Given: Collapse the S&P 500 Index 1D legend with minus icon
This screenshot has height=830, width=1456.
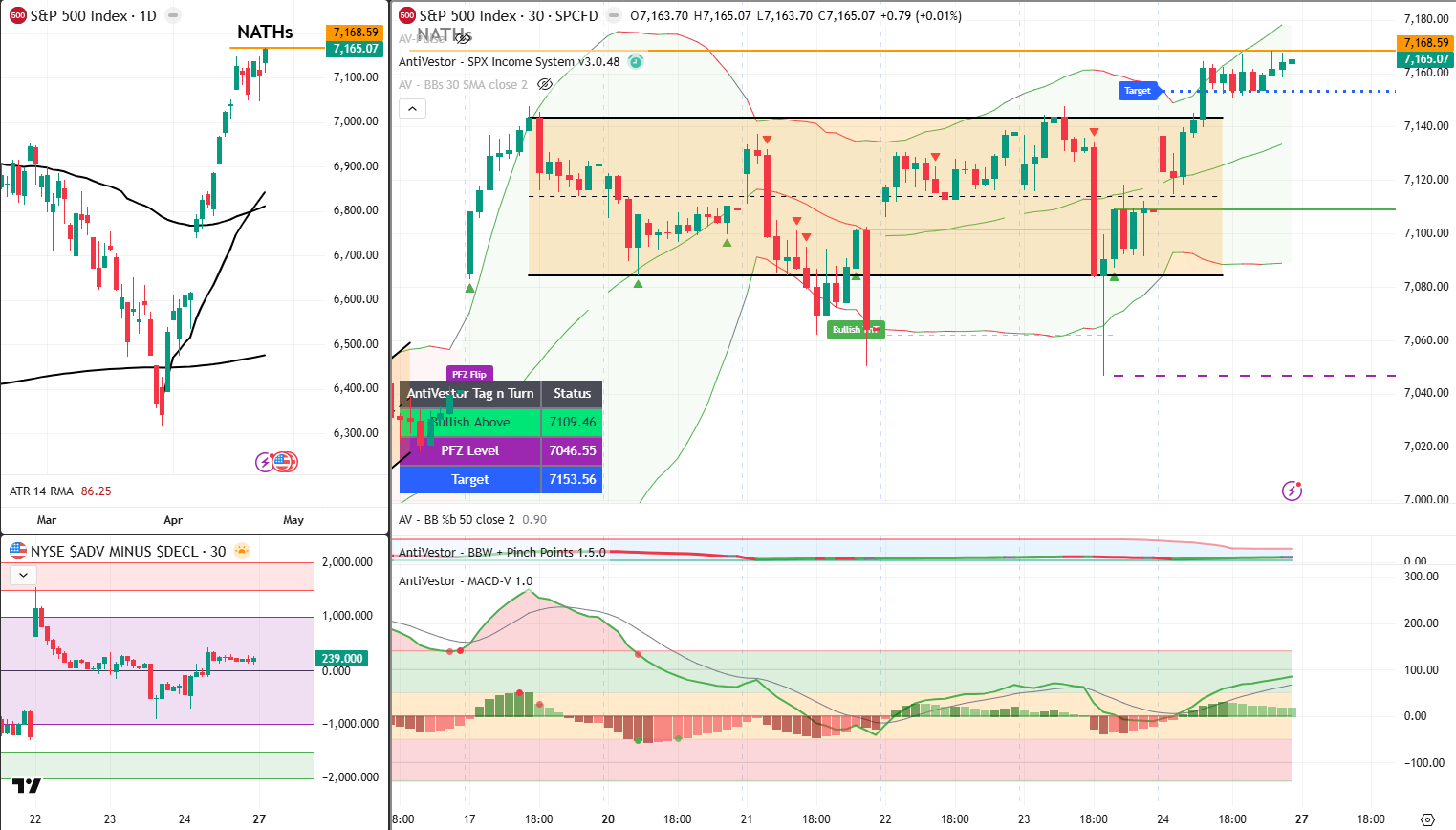Looking at the screenshot, I should 170,15.
